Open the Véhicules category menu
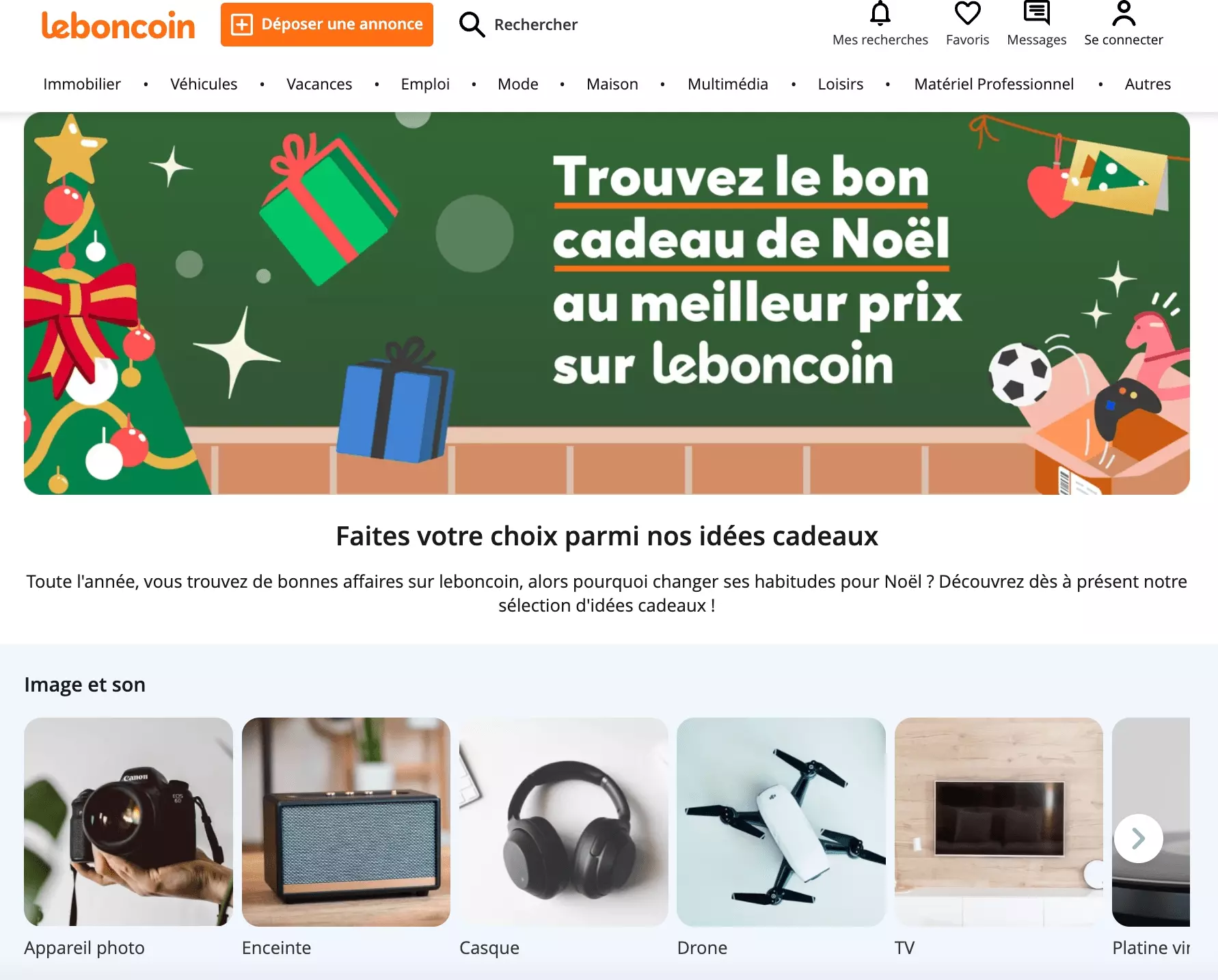 [x=204, y=84]
